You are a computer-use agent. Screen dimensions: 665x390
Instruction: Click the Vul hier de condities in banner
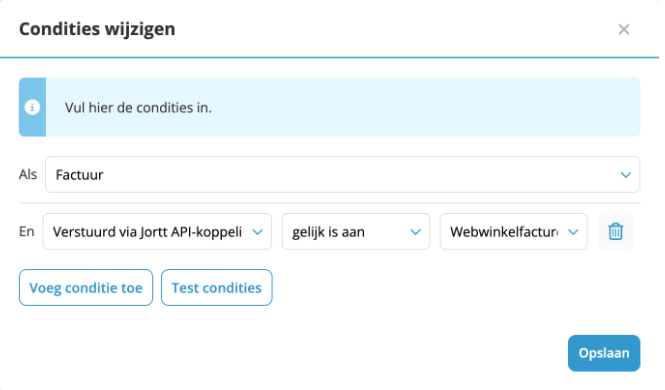[138, 108]
